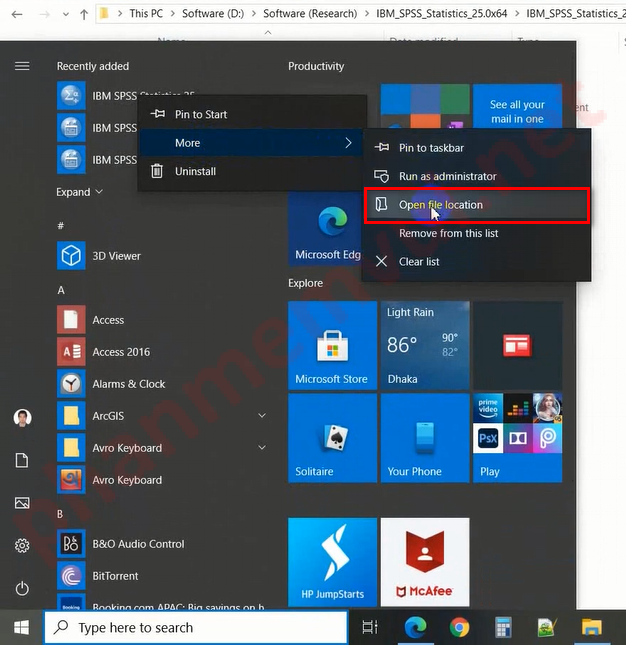626x645 pixels.
Task: Launch Access 2016 from the app list
Action: point(72,352)
